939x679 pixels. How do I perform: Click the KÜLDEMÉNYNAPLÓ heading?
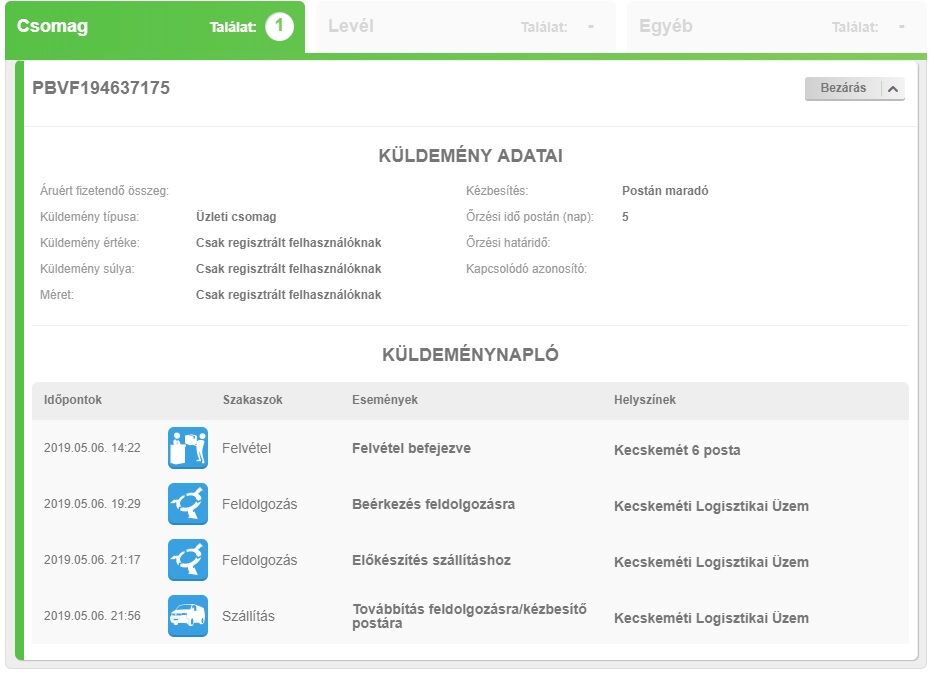(471, 354)
